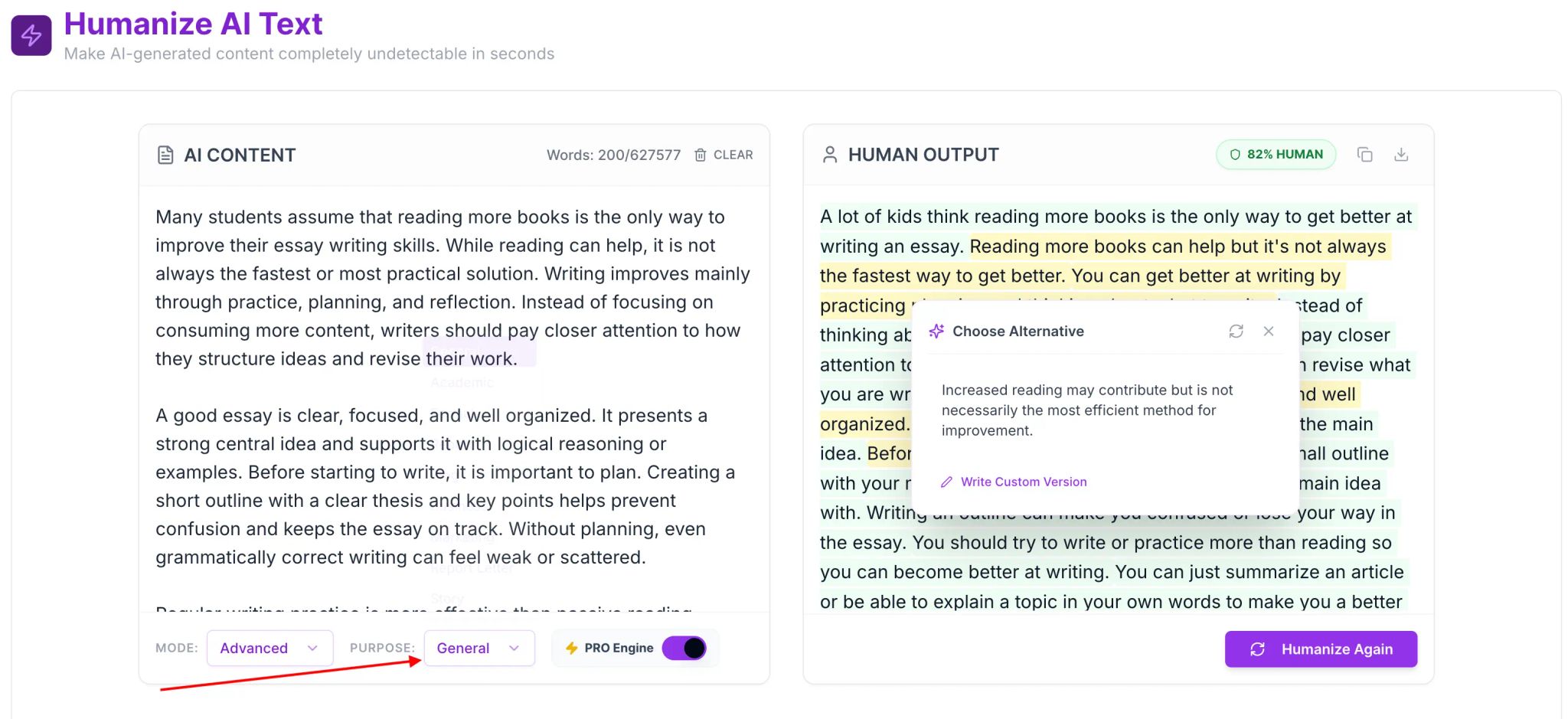This screenshot has height=719, width=1568.
Task: Open the Mode dropdown set to Advanced
Action: [269, 649]
